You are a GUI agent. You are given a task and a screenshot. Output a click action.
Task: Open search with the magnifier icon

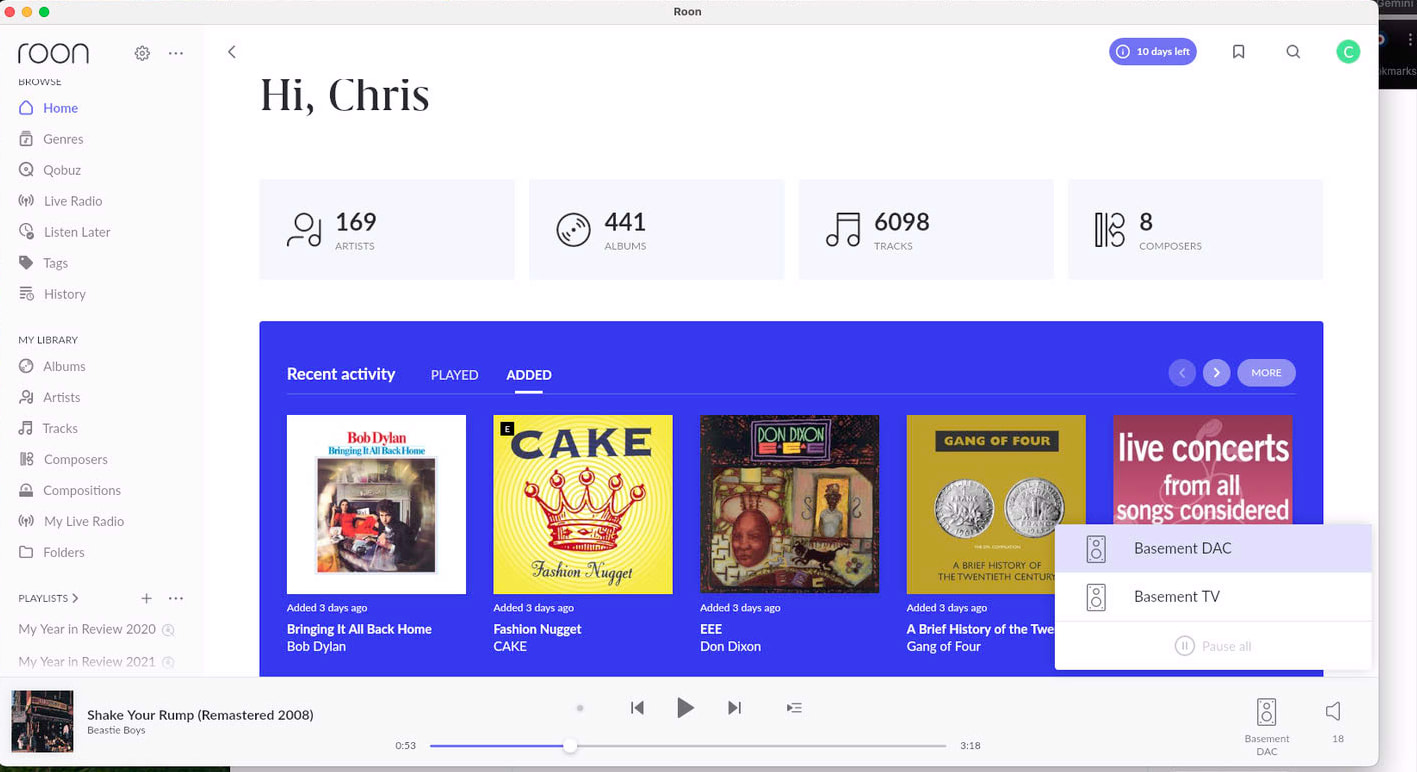[x=1293, y=52]
